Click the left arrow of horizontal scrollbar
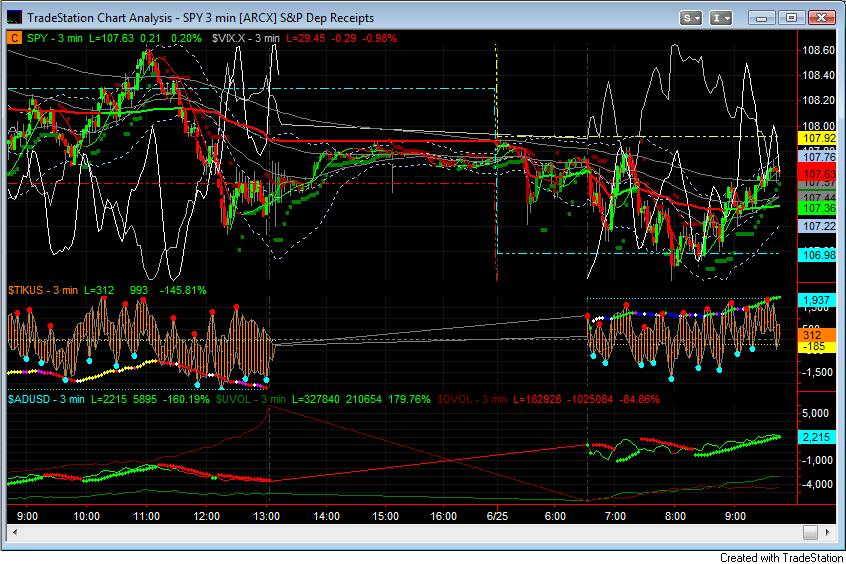This screenshot has height=564, width=846. click(15, 532)
